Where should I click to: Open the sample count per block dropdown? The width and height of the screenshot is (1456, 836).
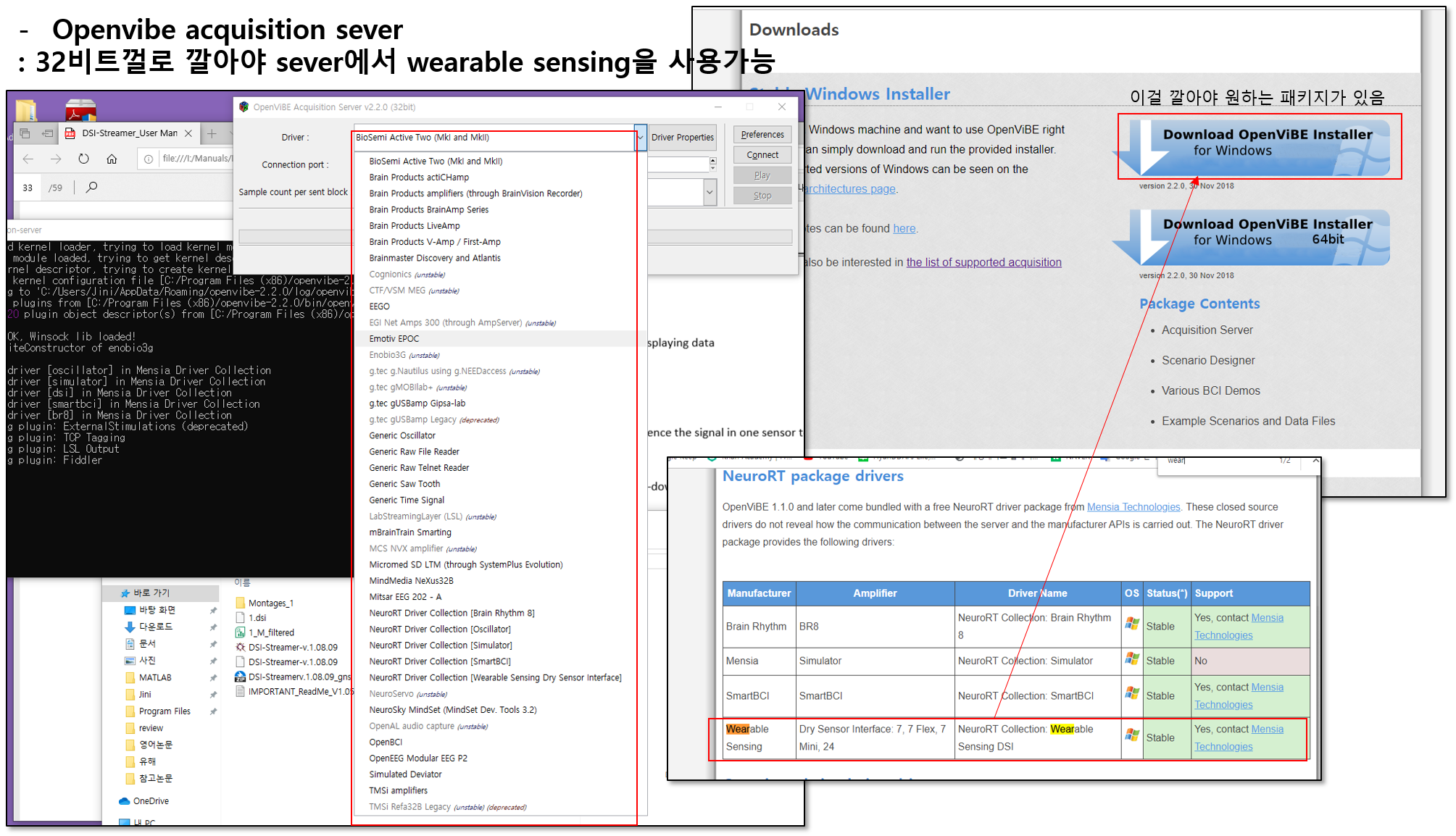tap(710, 193)
